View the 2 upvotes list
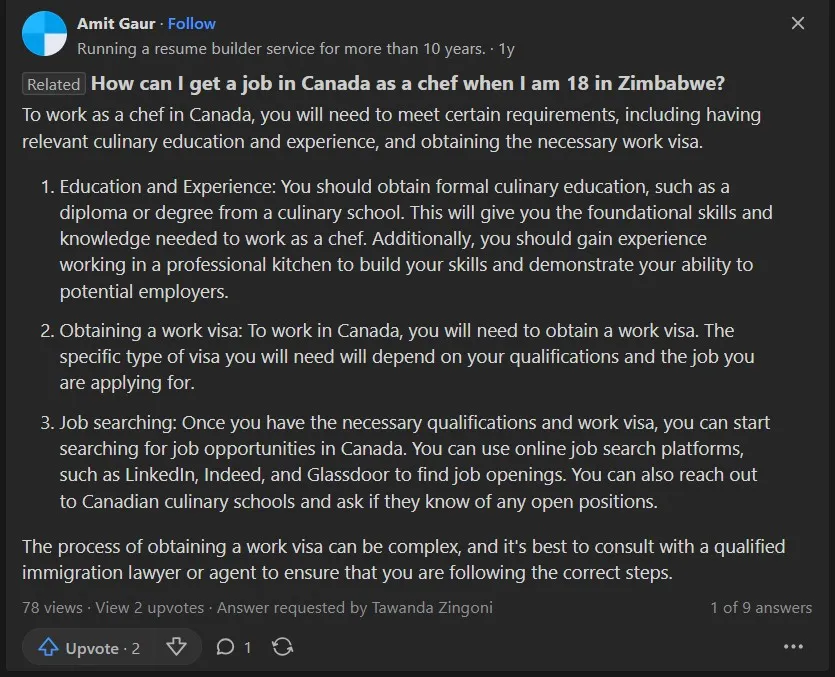Viewport: 835px width, 677px height. (x=150, y=607)
